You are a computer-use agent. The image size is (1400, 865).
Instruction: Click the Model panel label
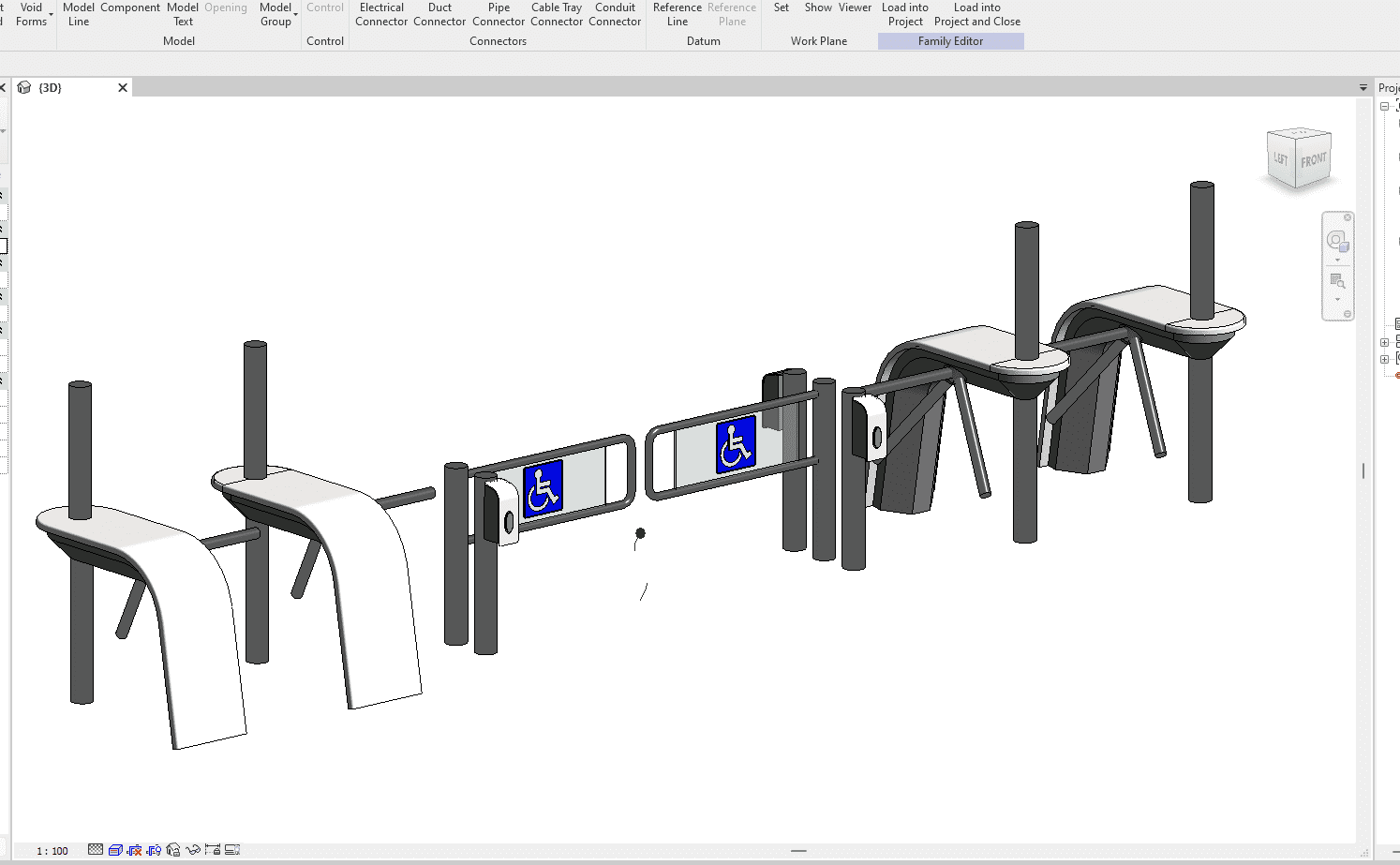point(179,41)
